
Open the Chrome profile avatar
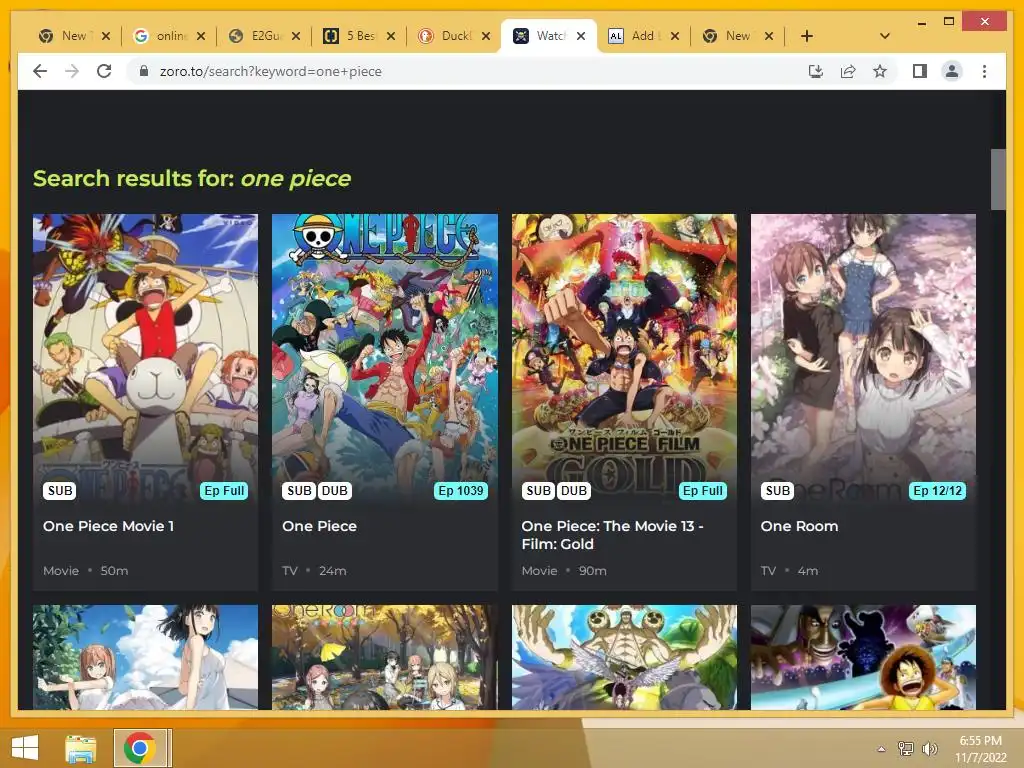point(952,71)
